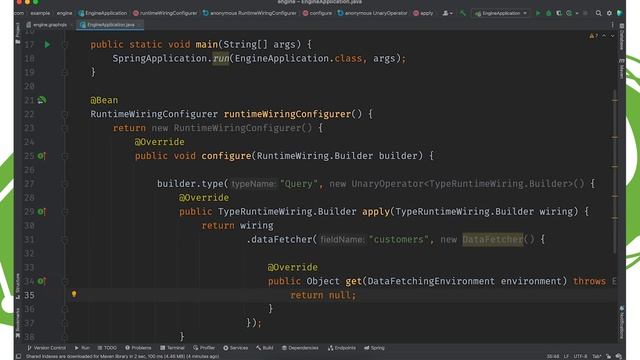The width and height of the screenshot is (640, 360).
Task: Collapse configure method fold marker on line 25
Action: 64,156
